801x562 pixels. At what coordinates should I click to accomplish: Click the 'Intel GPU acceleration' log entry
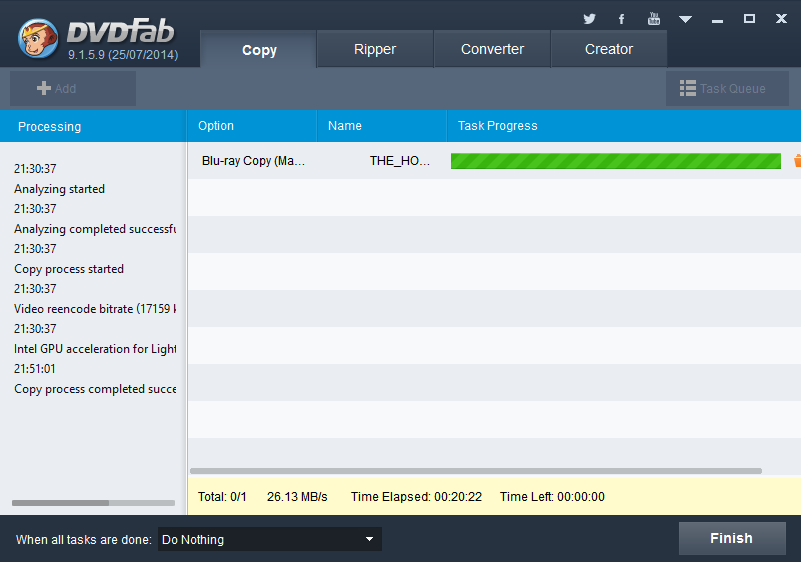[x=95, y=348]
